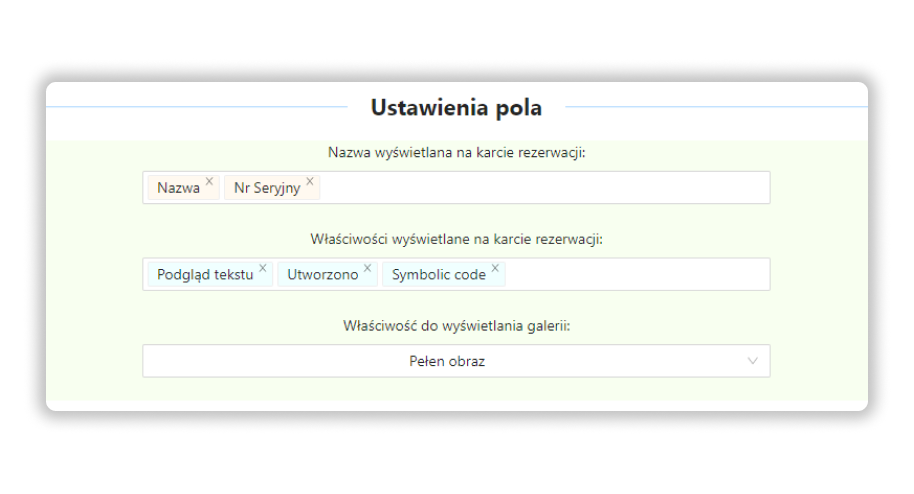Open the Pełen obraz select box
Image resolution: width=914 pixels, height=494 pixels.
456,361
